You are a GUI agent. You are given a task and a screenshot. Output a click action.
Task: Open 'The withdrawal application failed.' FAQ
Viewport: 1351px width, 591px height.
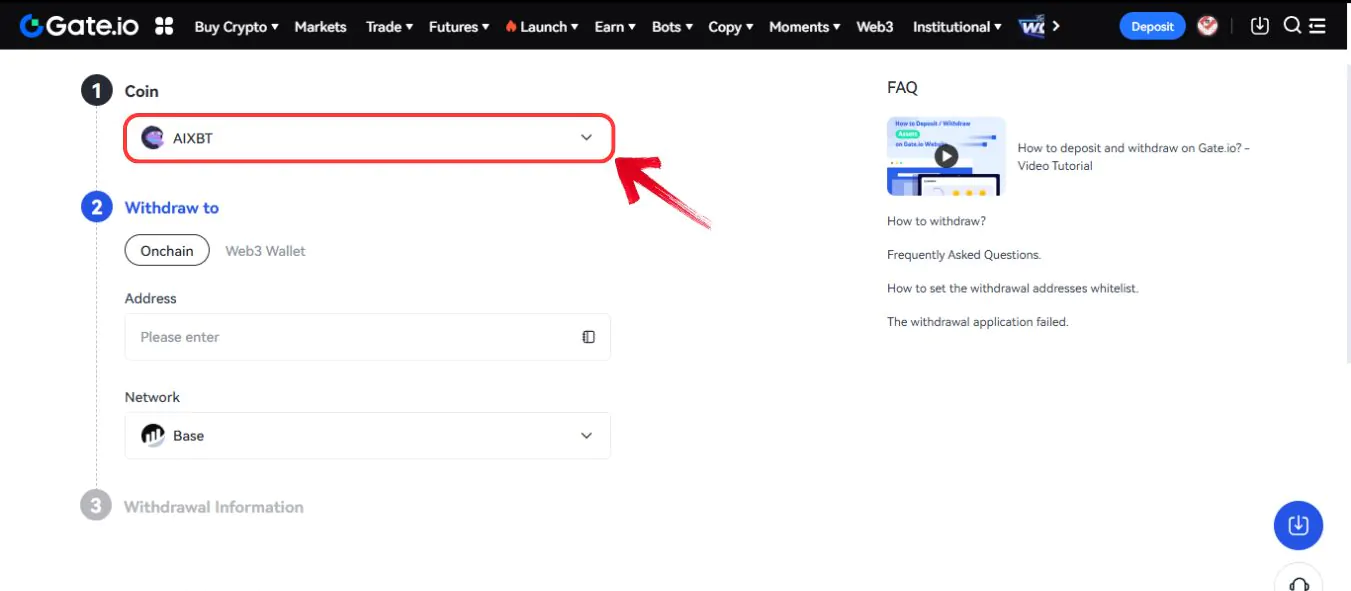[978, 322]
